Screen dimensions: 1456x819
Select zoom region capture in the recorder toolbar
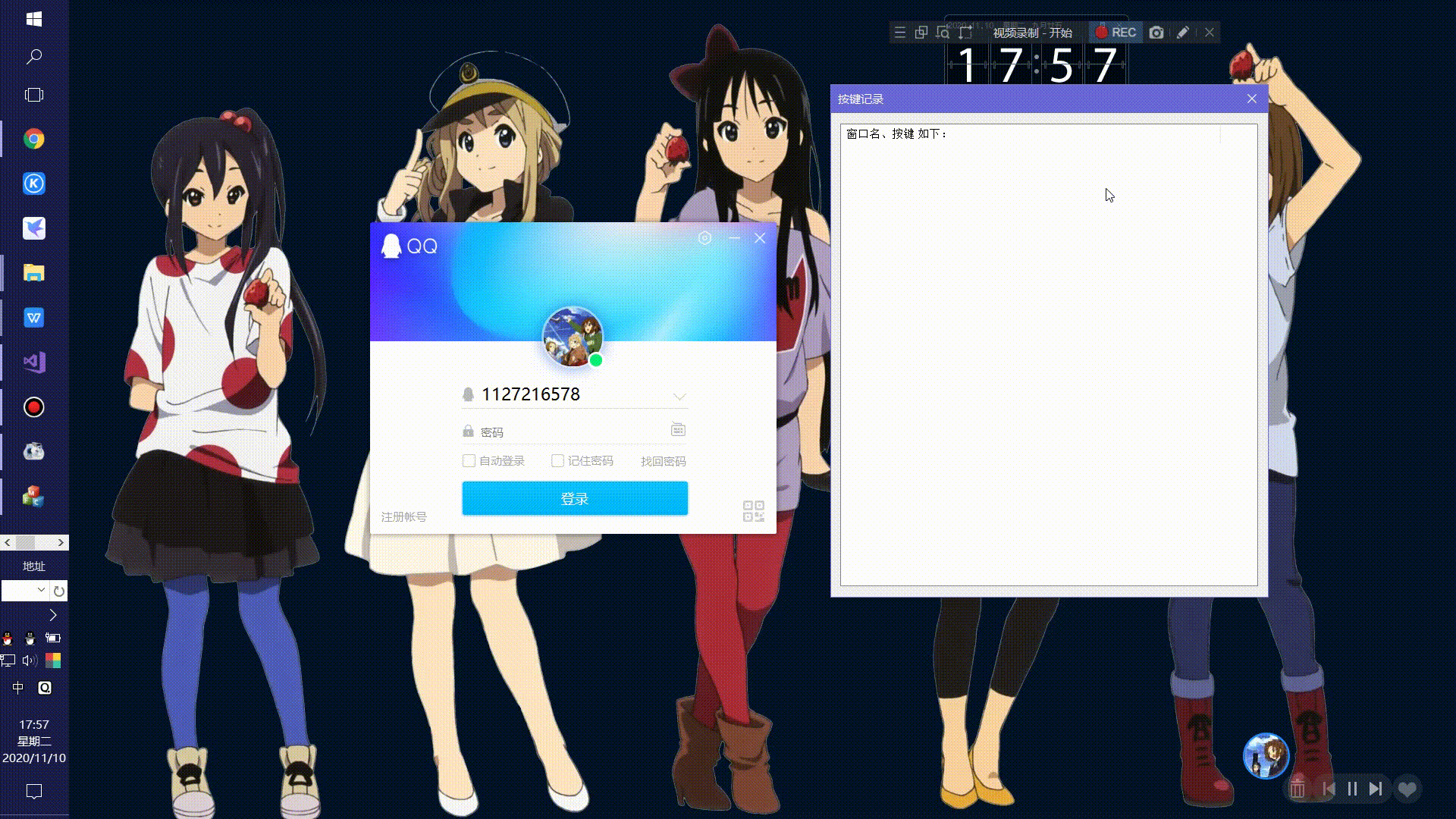pyautogui.click(x=943, y=33)
